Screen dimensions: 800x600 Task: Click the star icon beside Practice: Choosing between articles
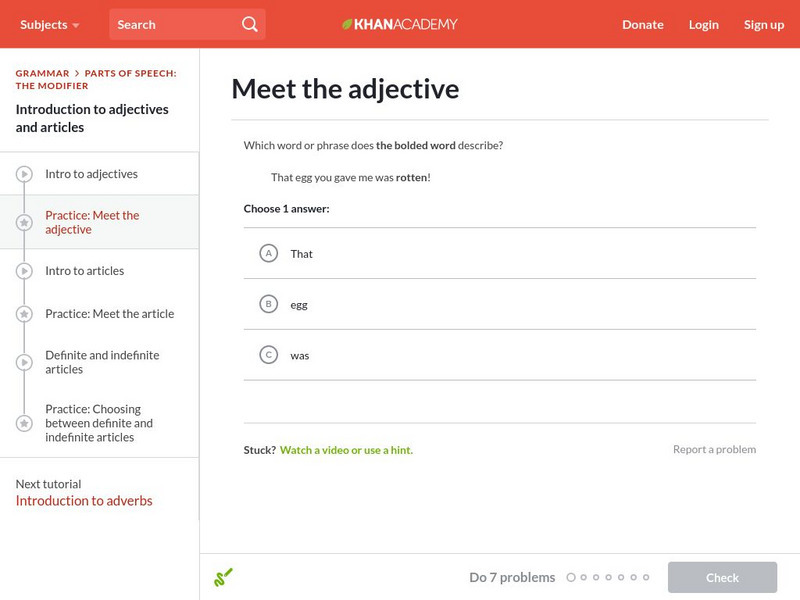23,422
